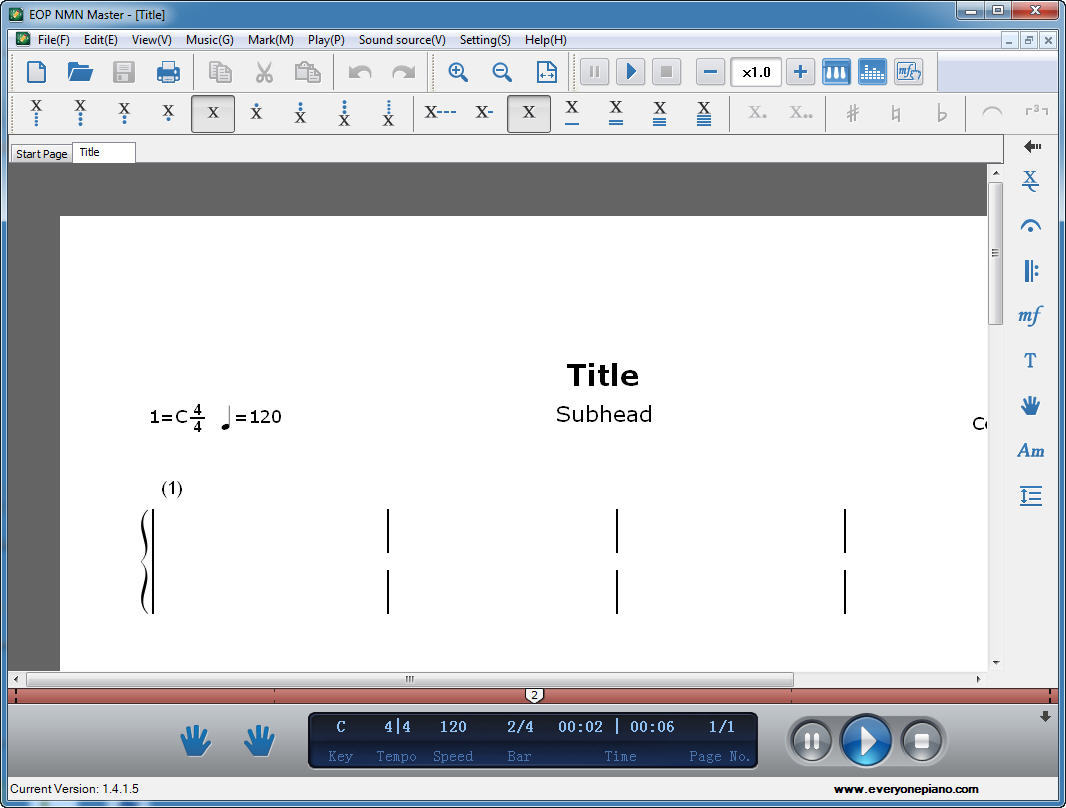The height and width of the screenshot is (808, 1066).
Task: Increase playback speed above x1.0
Action: (800, 71)
